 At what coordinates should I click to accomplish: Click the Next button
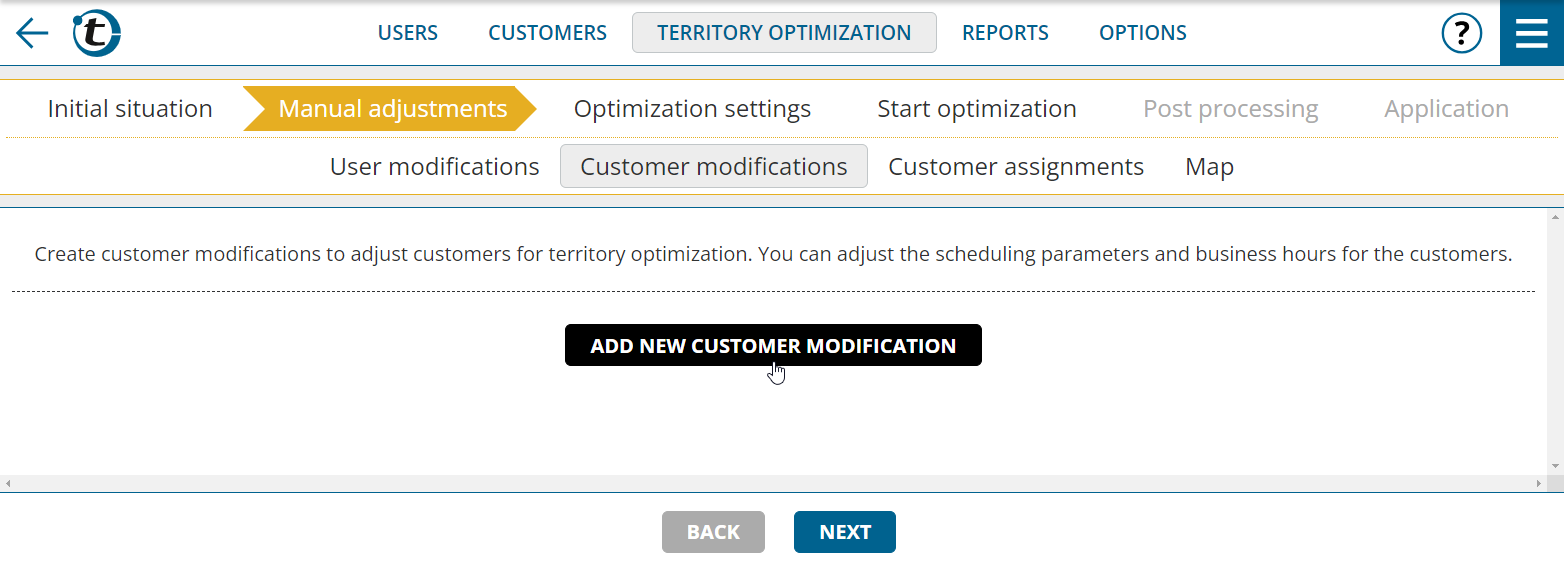click(x=845, y=532)
